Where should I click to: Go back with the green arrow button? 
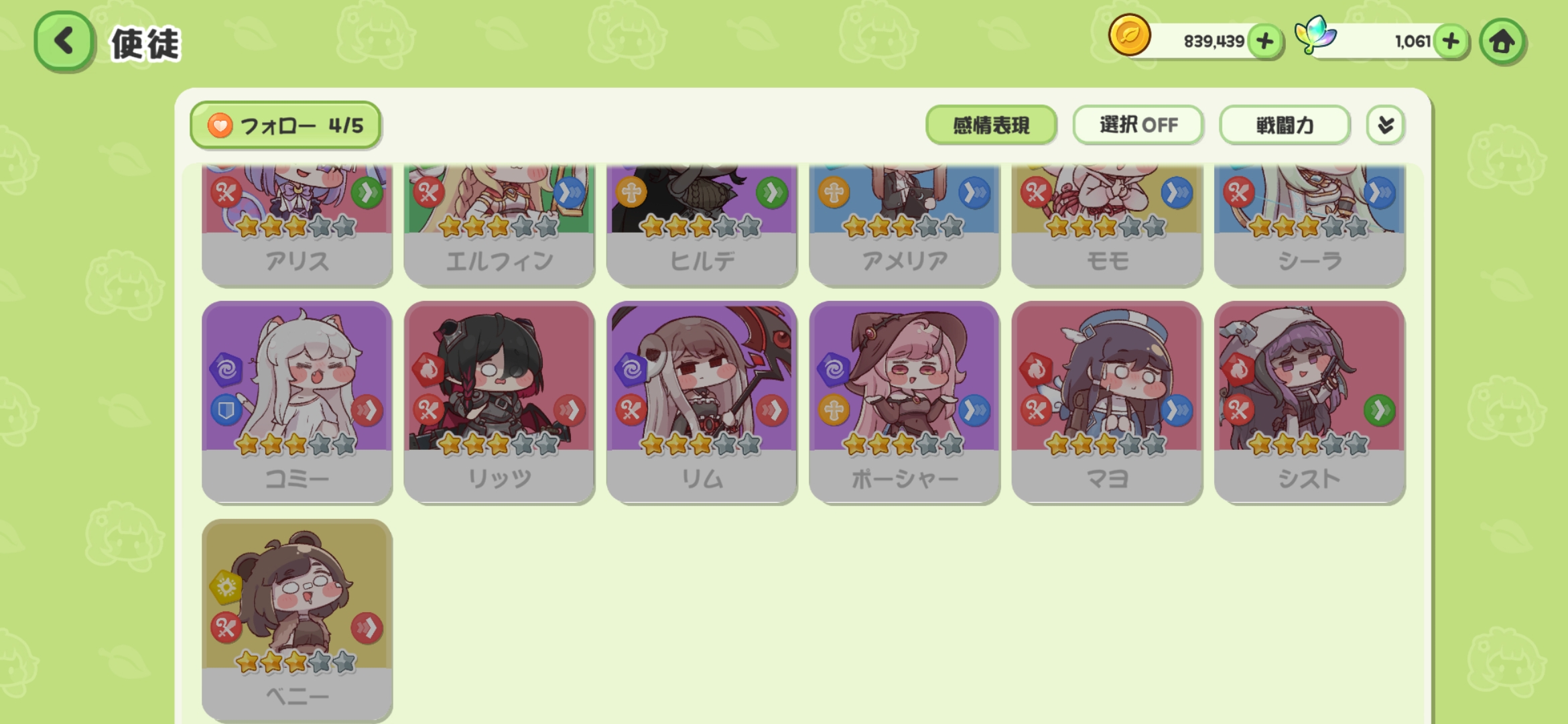pos(64,42)
